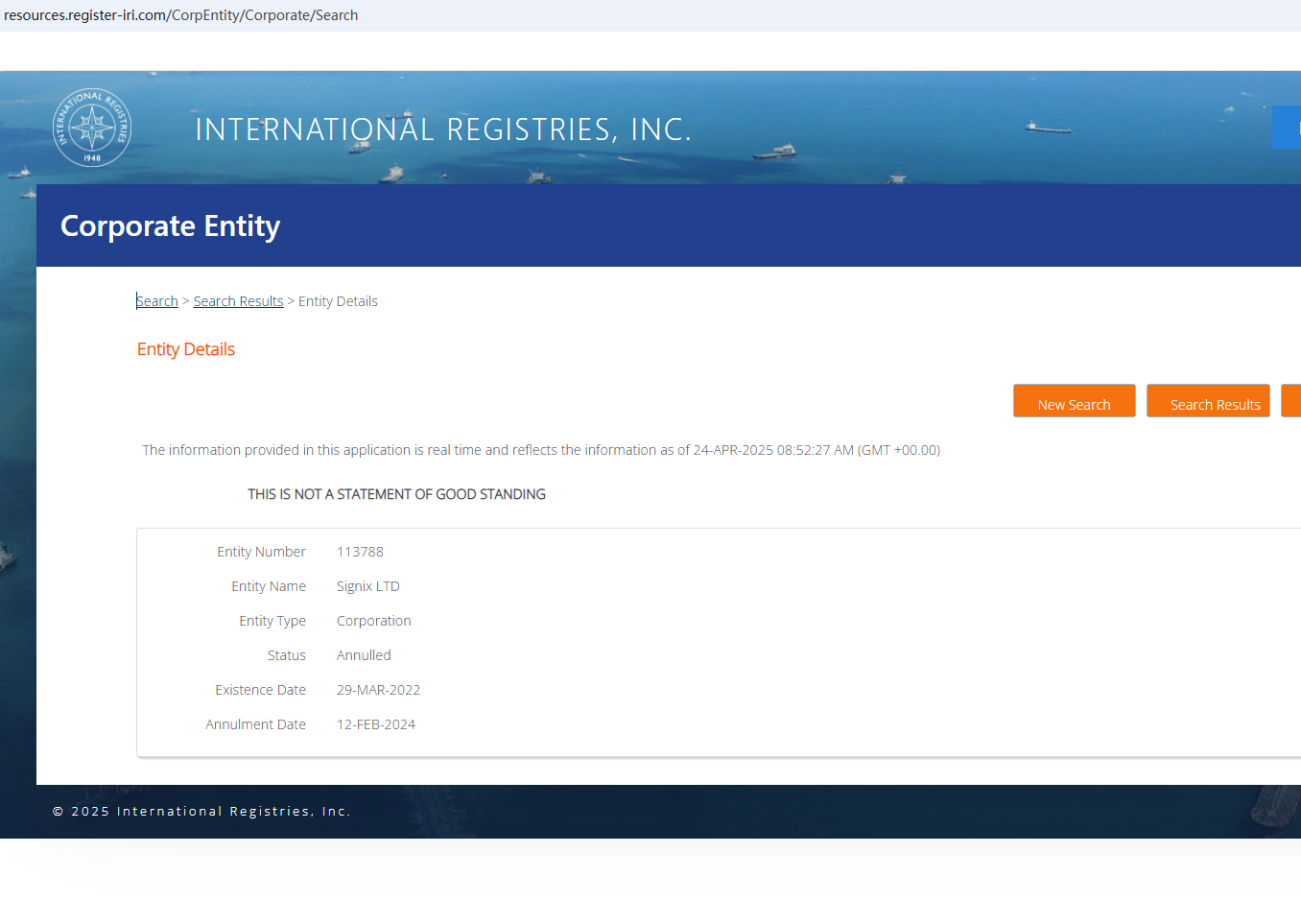Click the orange Search Results button
The width and height of the screenshot is (1301, 924).
click(1209, 401)
